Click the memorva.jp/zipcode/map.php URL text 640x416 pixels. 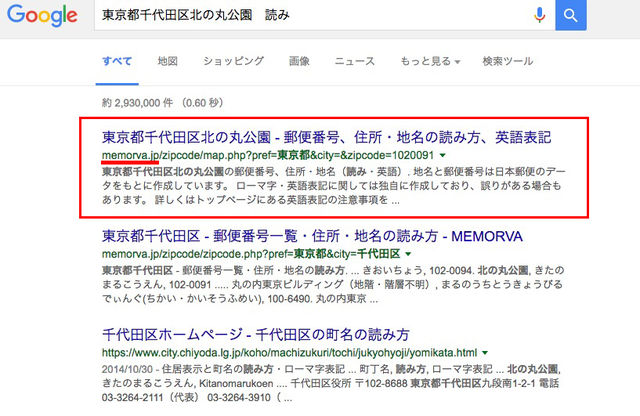click(268, 156)
